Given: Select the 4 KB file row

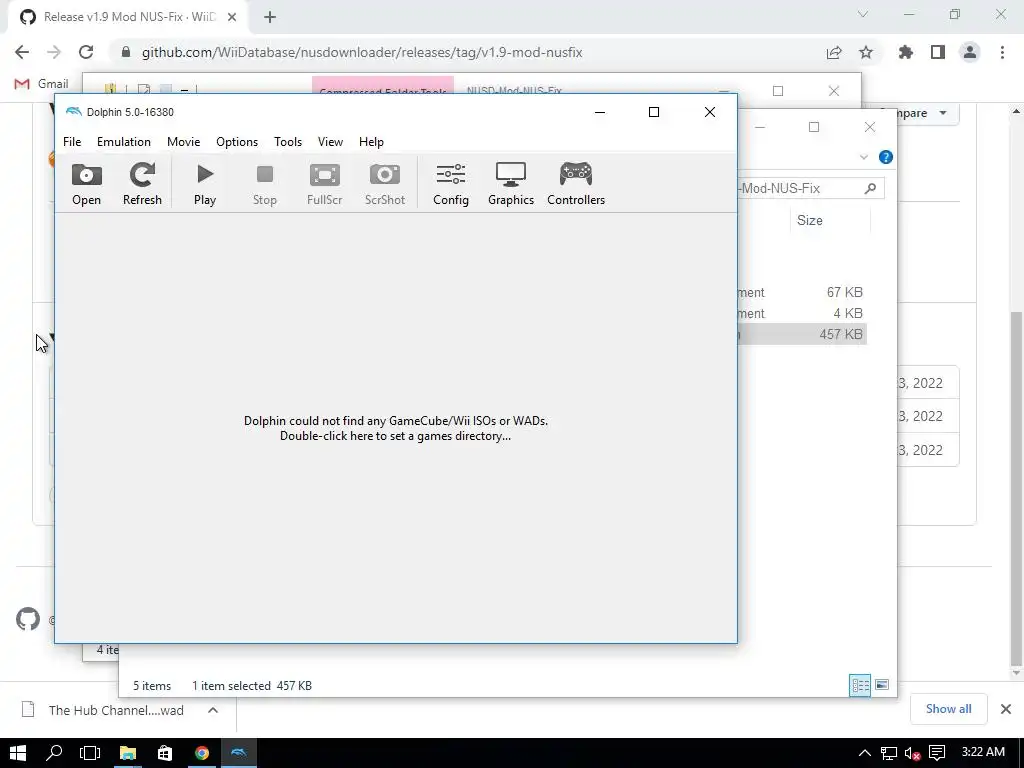Looking at the screenshot, I should 802,313.
